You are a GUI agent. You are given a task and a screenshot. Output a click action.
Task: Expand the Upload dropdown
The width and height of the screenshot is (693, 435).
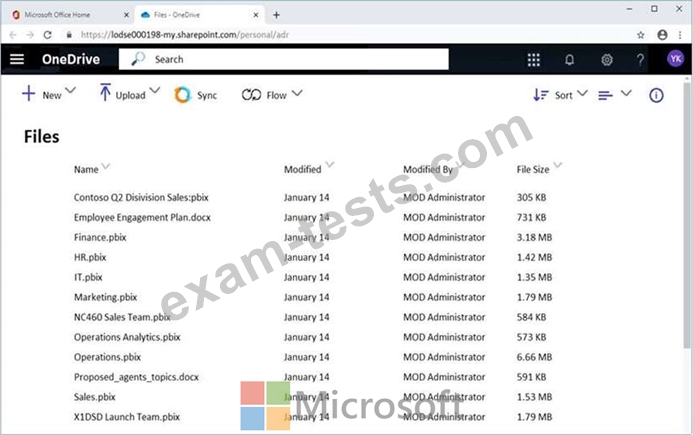tap(154, 91)
